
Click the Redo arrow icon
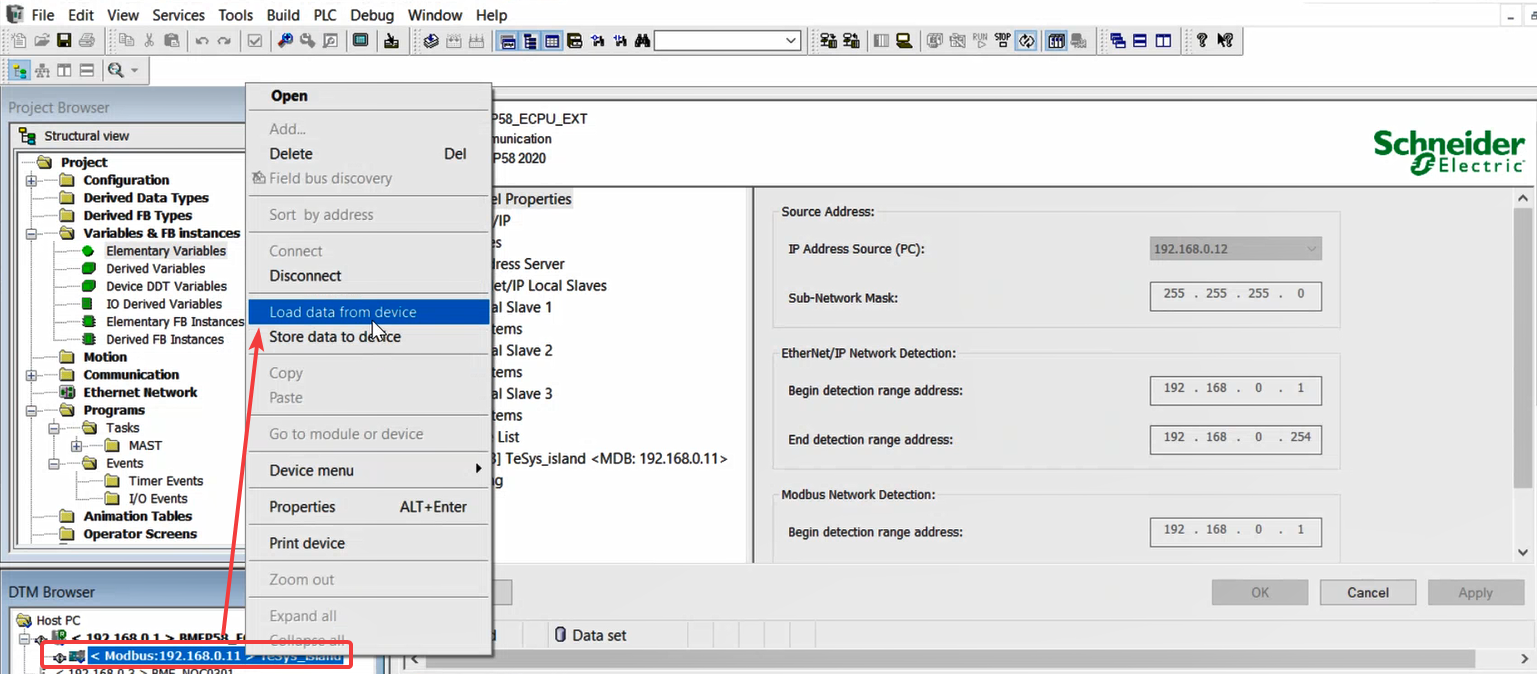224,41
